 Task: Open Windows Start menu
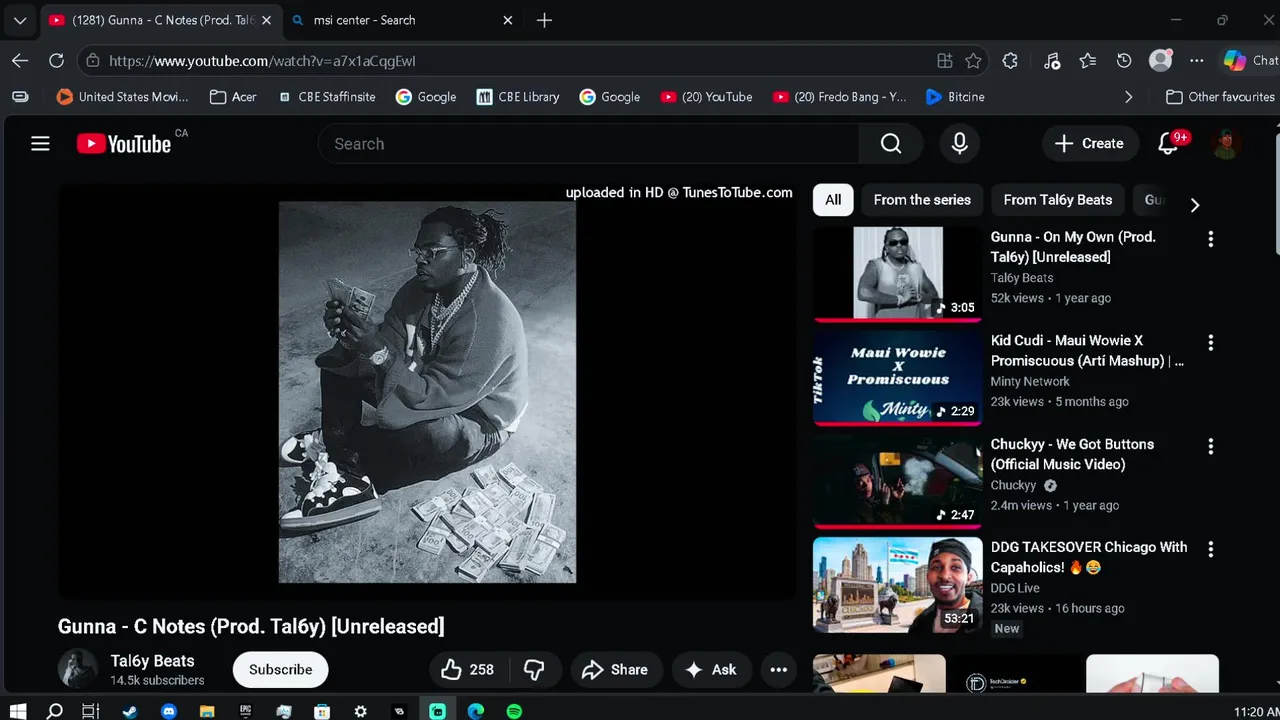coord(17,711)
